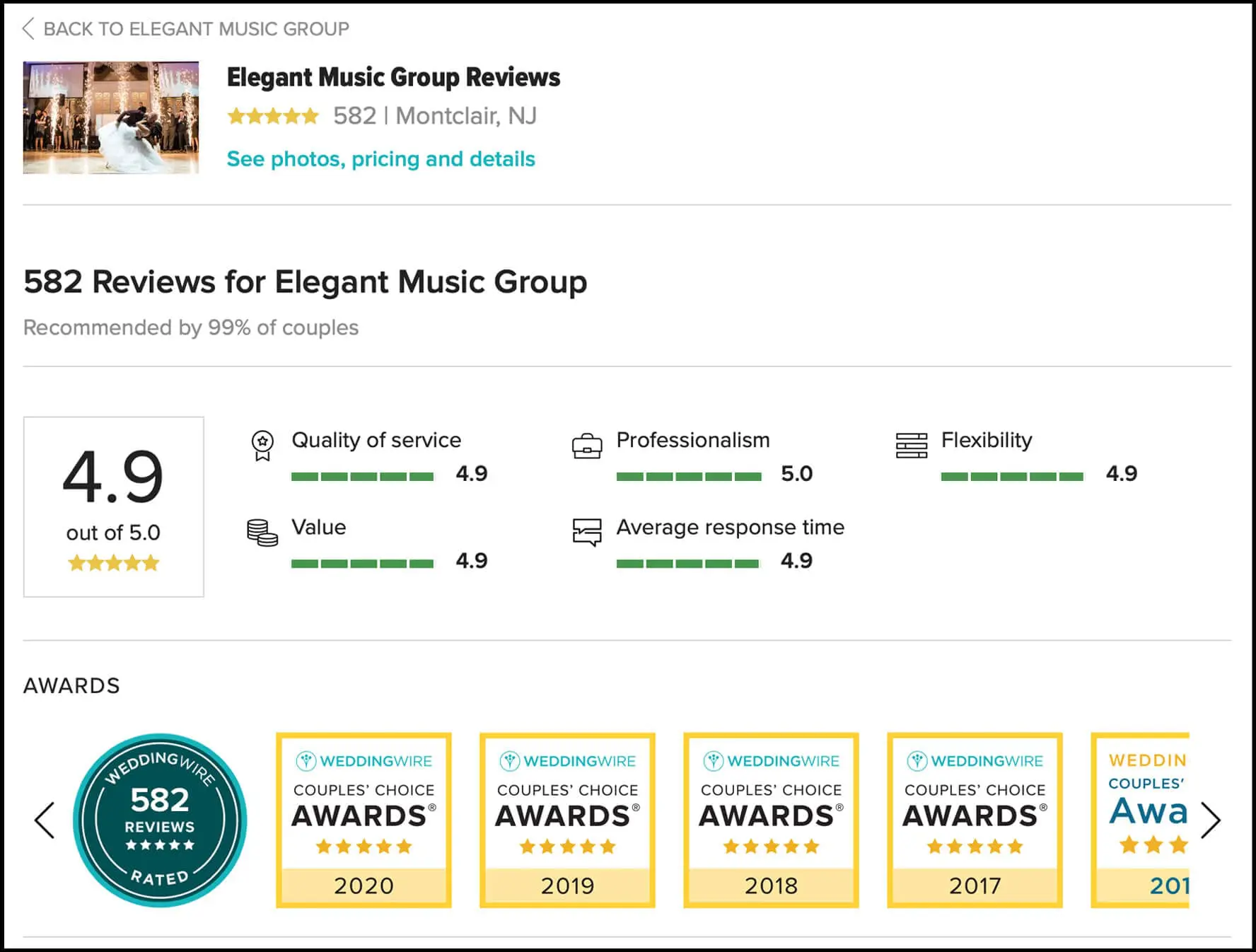1256x952 pixels.
Task: Click the Average response time chat icon
Action: [x=587, y=533]
